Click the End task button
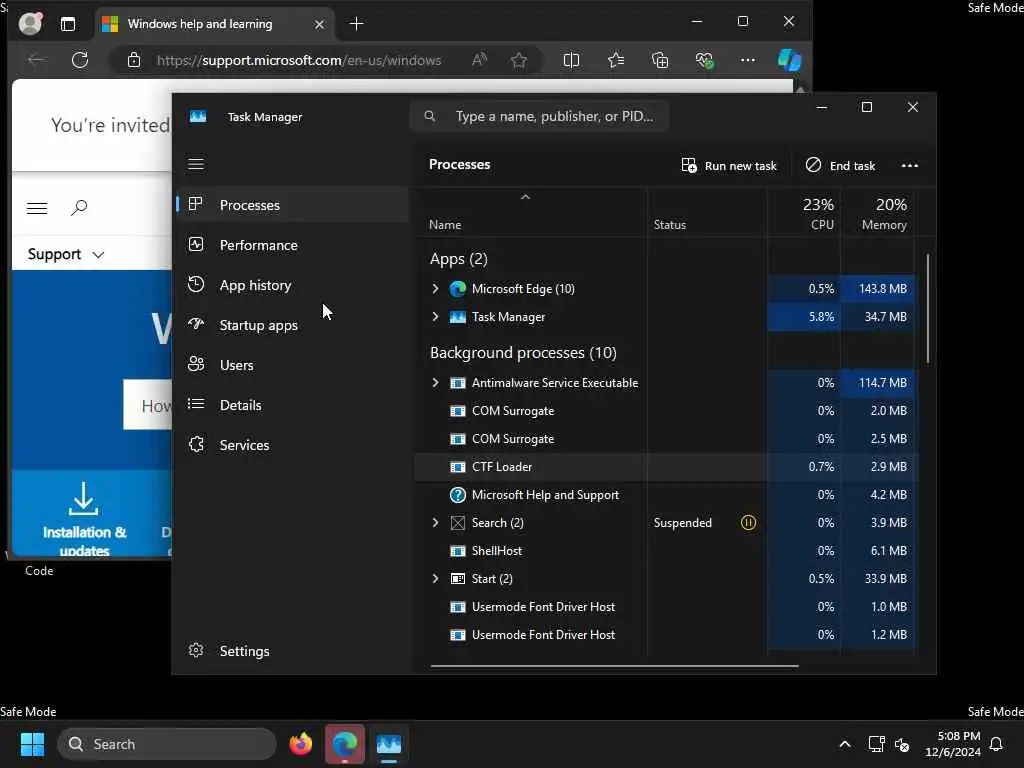Screen dimensions: 1024x768 pyautogui.click(x=840, y=165)
